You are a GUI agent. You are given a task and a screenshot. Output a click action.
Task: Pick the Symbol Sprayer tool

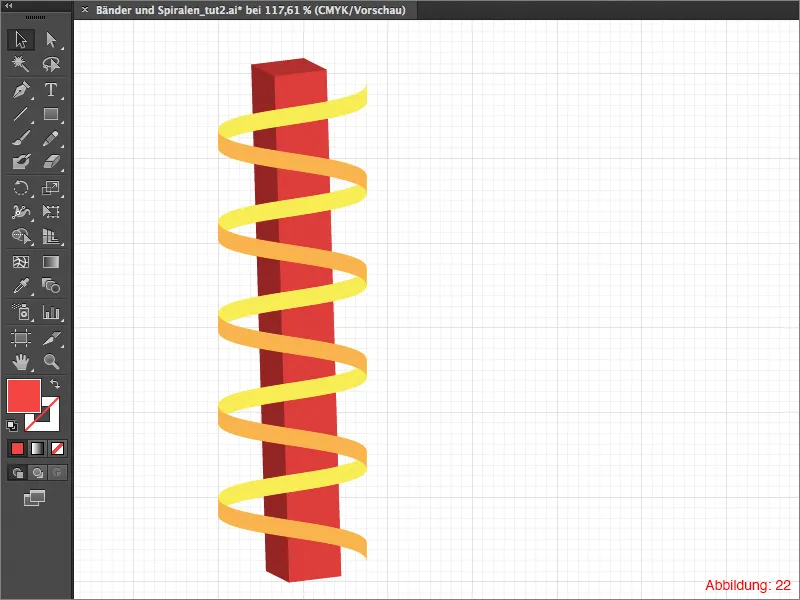[20, 313]
